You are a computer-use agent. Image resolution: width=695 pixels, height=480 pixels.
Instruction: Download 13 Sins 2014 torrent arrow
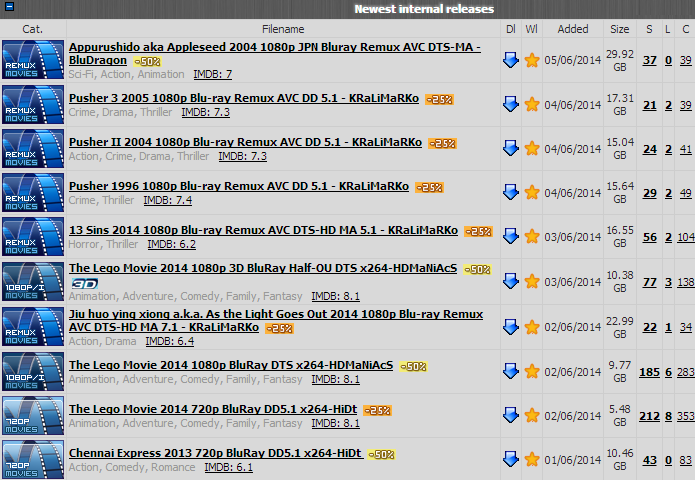pyautogui.click(x=511, y=236)
